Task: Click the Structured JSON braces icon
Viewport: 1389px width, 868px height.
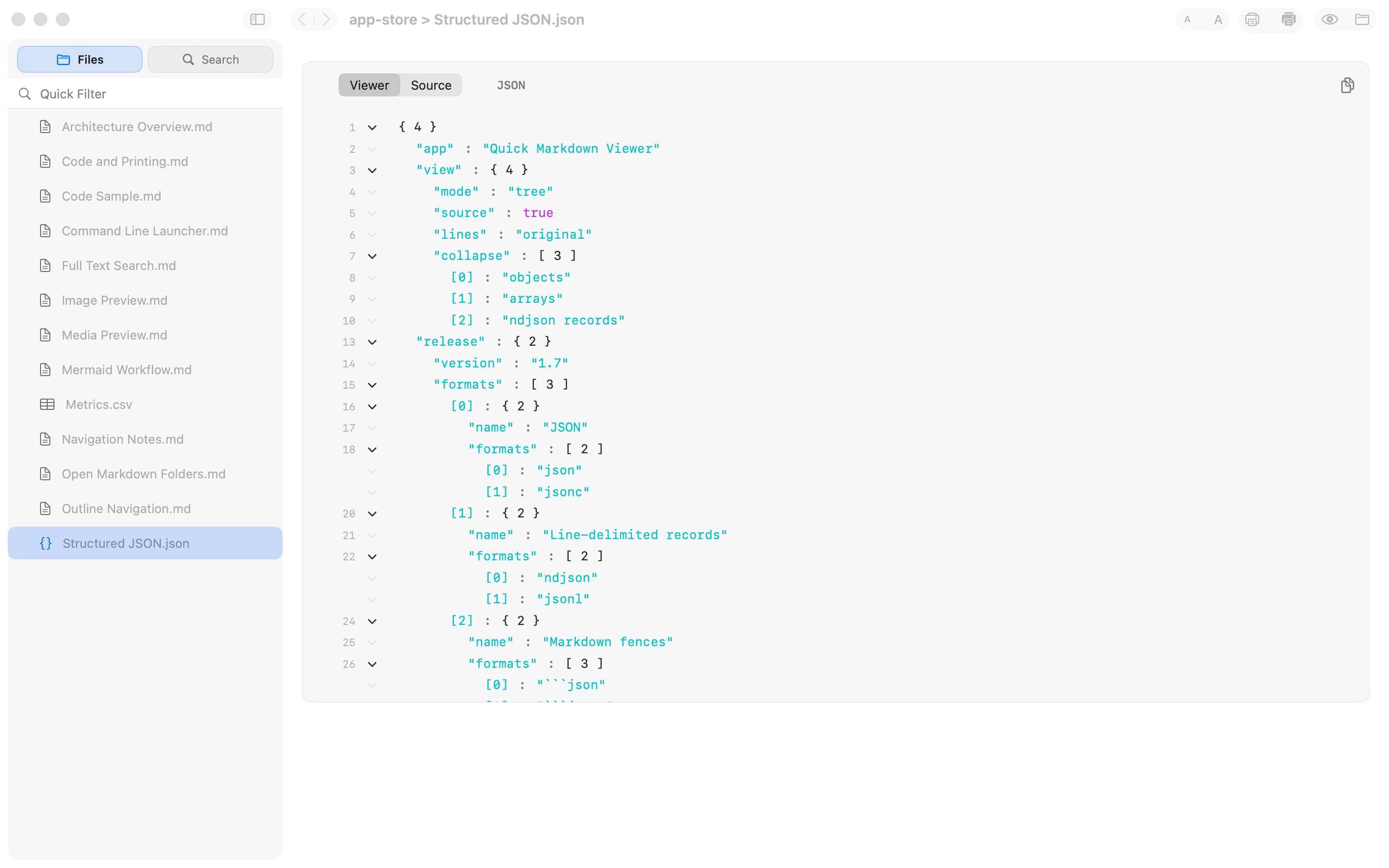Action: 46,543
